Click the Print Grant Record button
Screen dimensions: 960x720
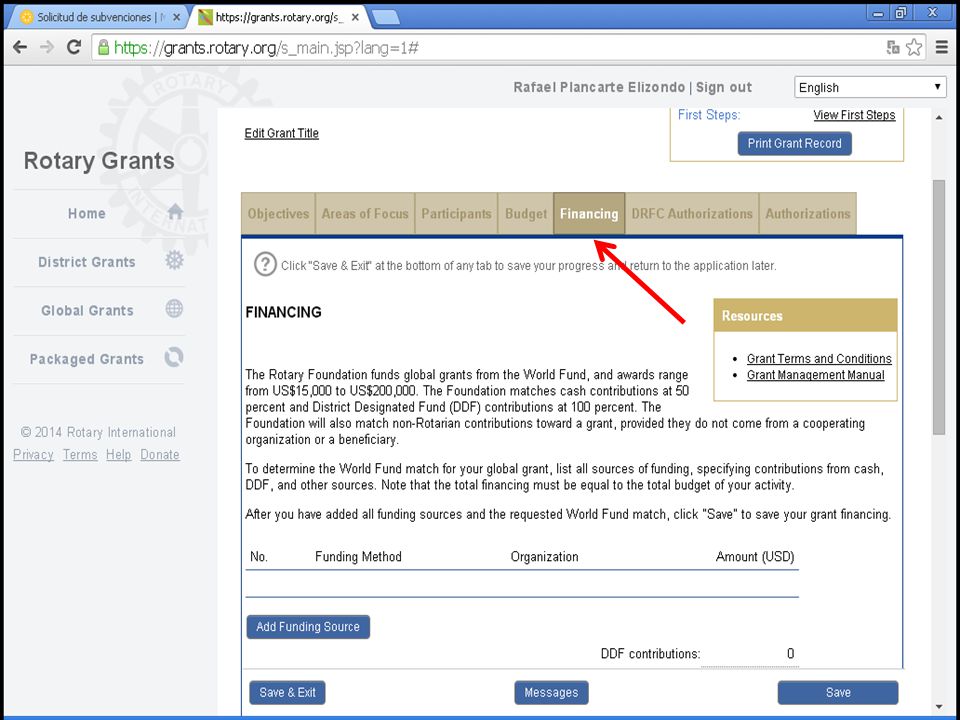795,143
